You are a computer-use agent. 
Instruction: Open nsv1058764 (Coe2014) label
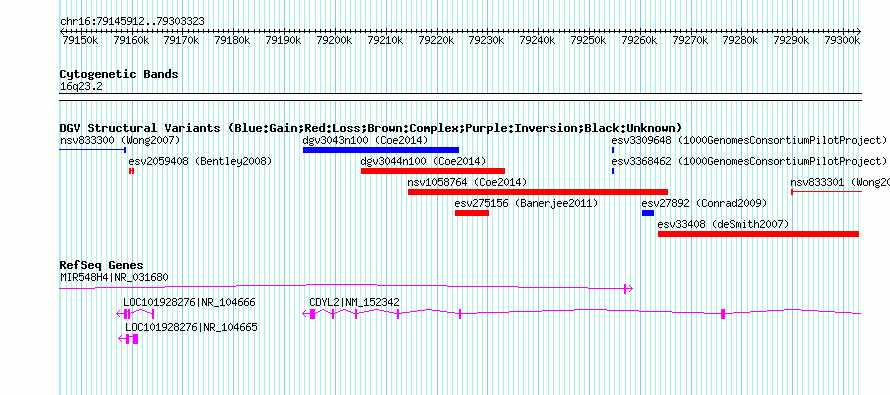click(468, 182)
